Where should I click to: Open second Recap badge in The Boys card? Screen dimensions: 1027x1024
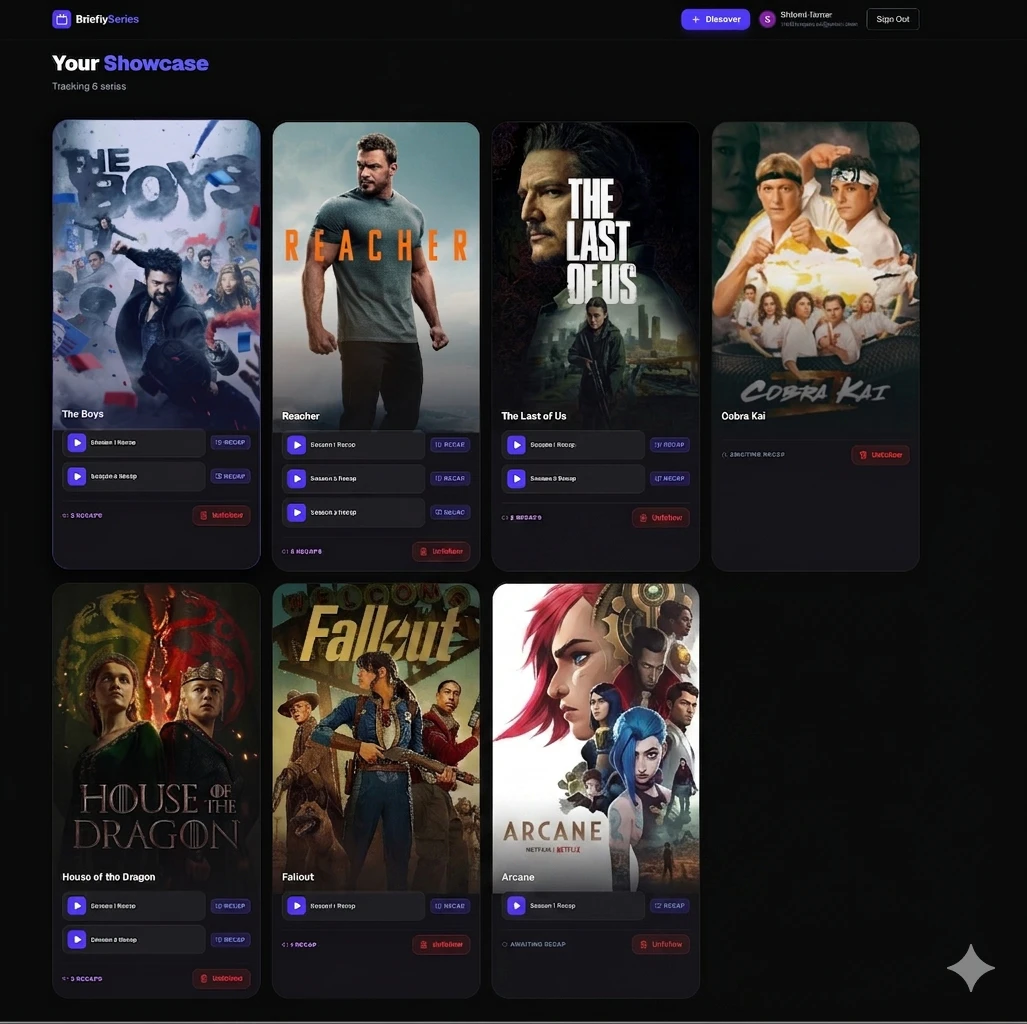point(230,476)
